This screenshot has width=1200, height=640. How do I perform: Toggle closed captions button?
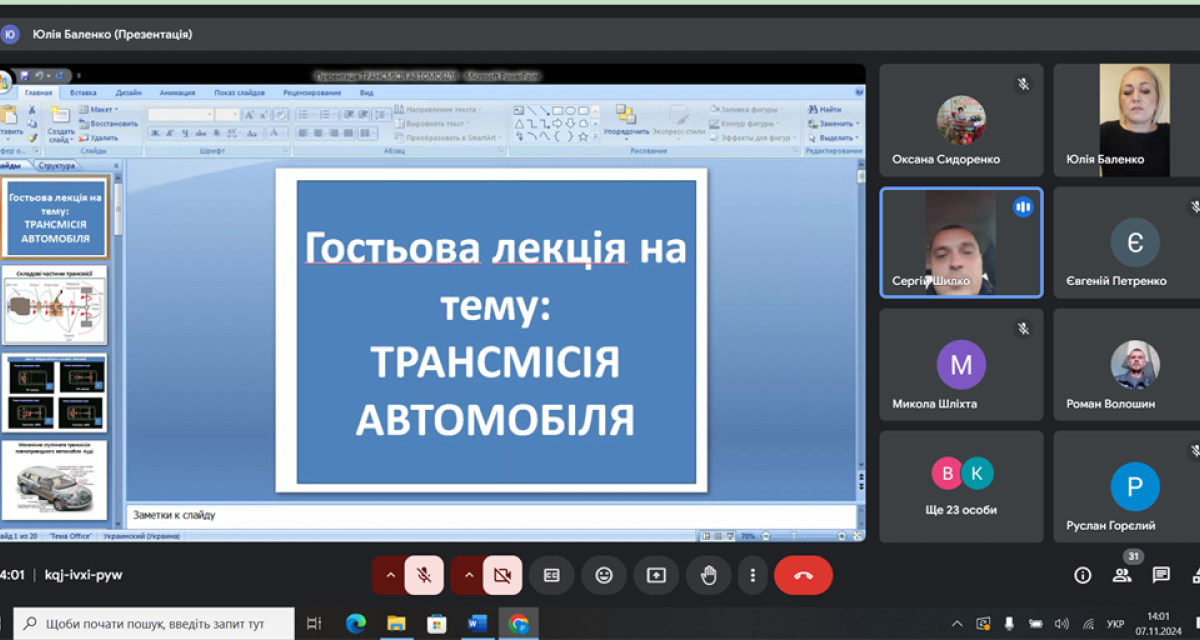point(550,575)
